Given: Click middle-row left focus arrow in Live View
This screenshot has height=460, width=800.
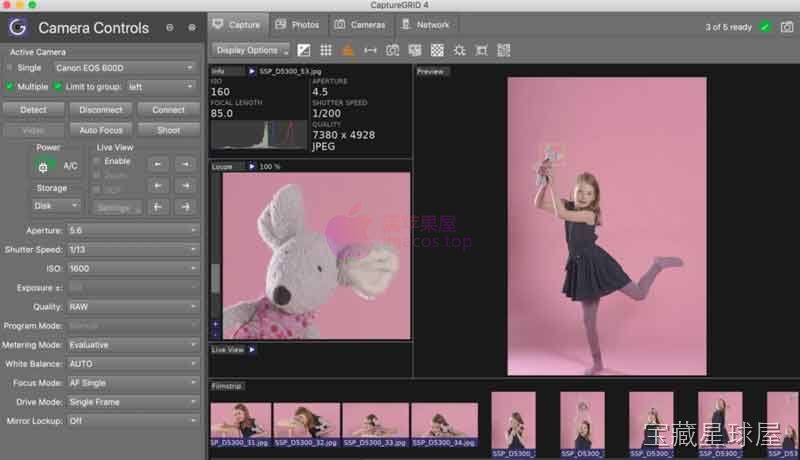Looking at the screenshot, I should point(158,186).
